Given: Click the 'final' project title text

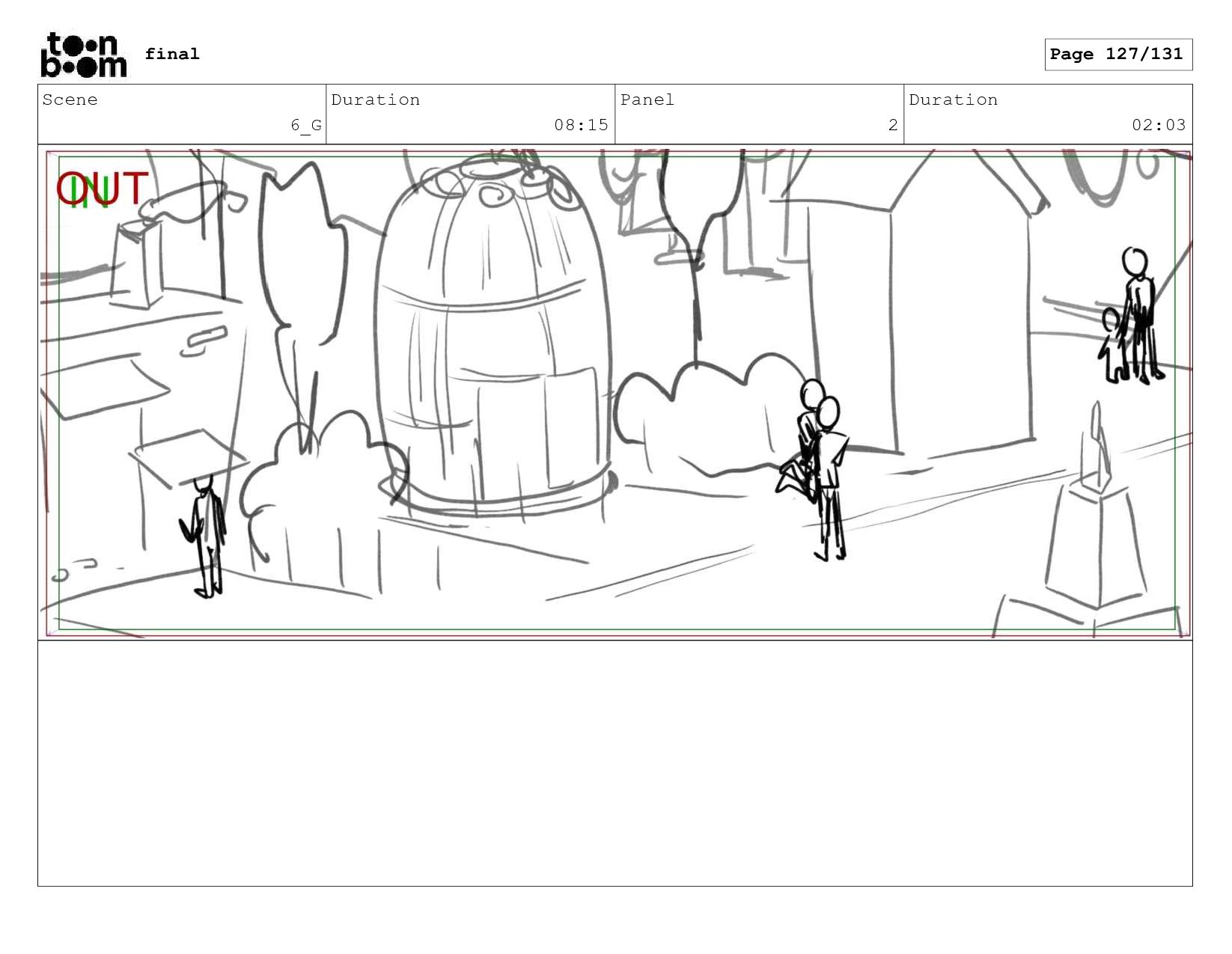Looking at the screenshot, I should tap(172, 54).
